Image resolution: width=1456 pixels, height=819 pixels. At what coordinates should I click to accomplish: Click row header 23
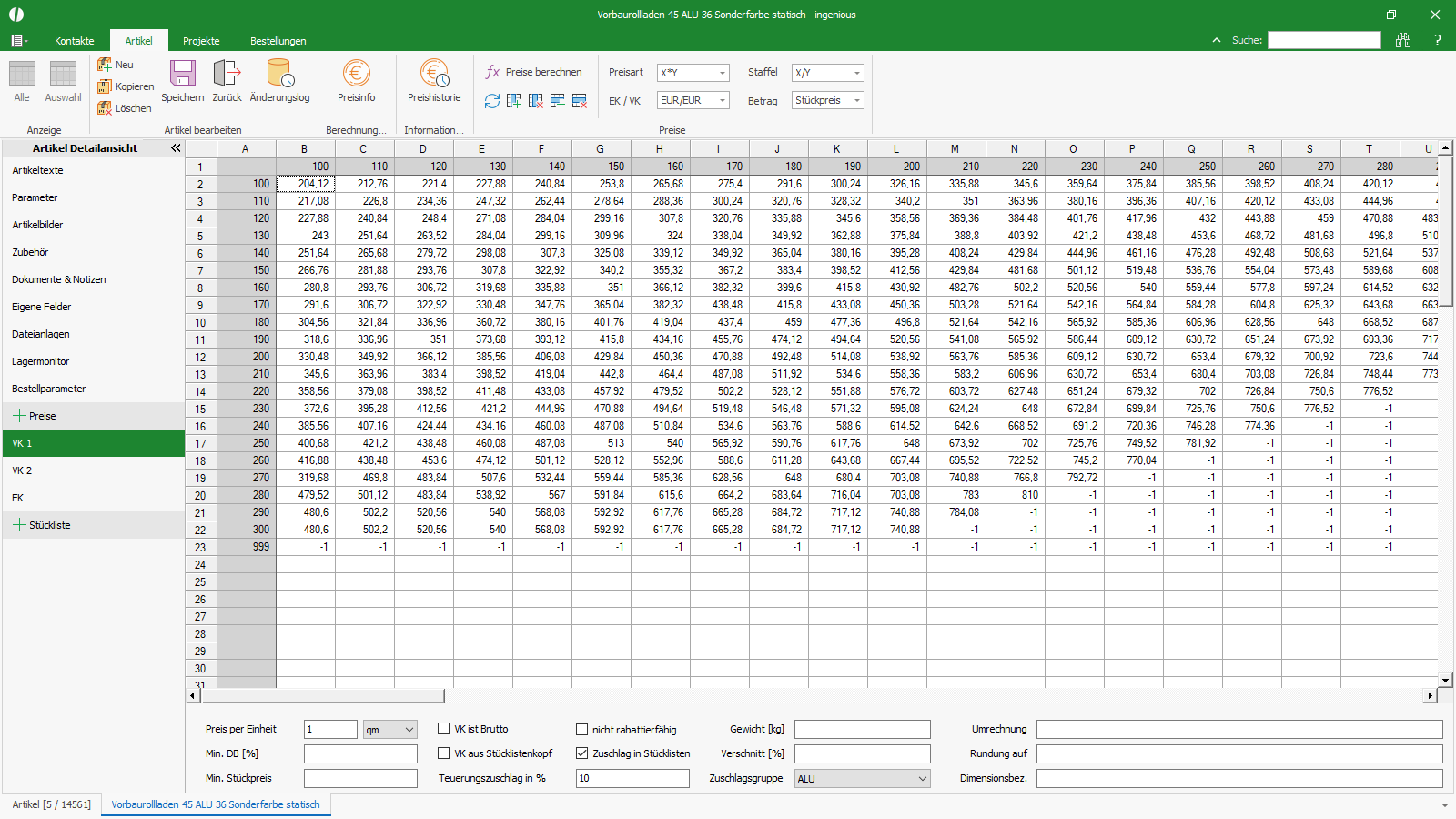click(200, 547)
